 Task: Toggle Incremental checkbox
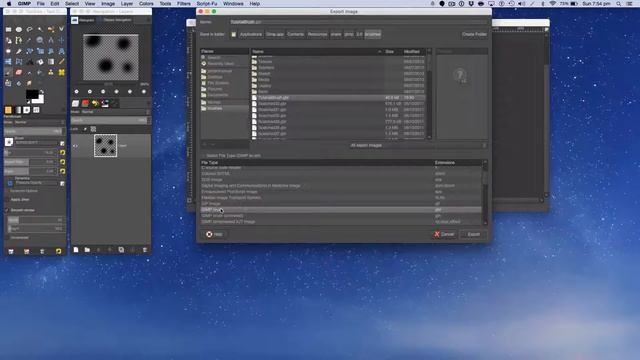click(x=7, y=238)
